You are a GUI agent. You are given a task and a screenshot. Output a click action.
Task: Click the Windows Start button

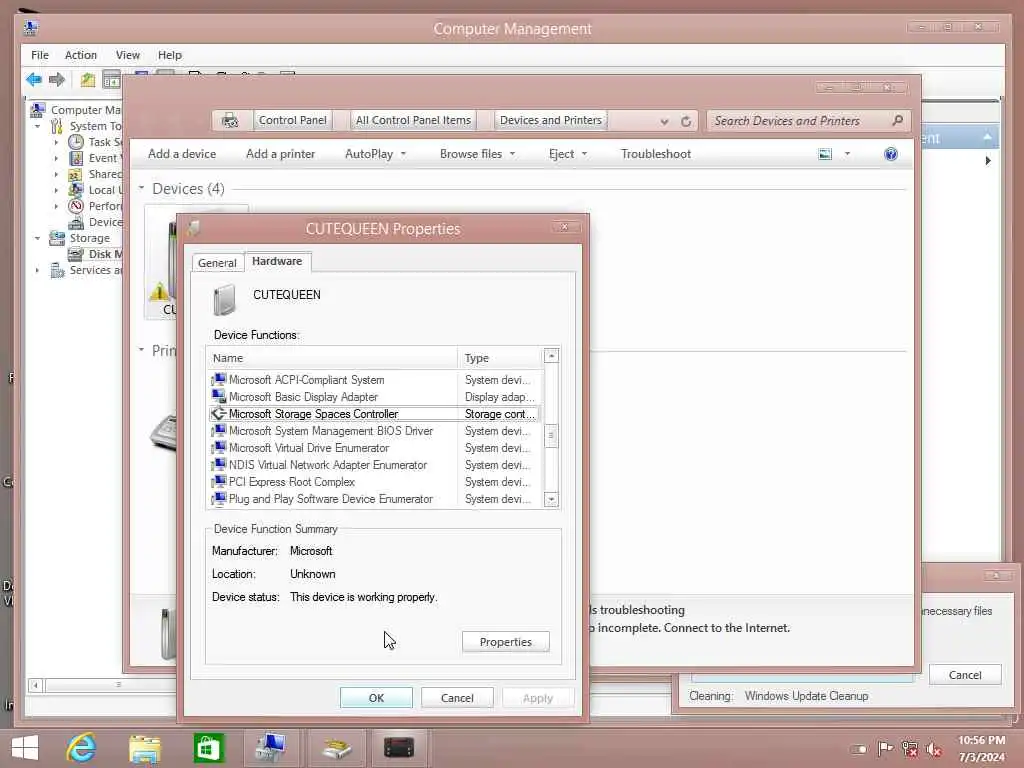tap(25, 748)
